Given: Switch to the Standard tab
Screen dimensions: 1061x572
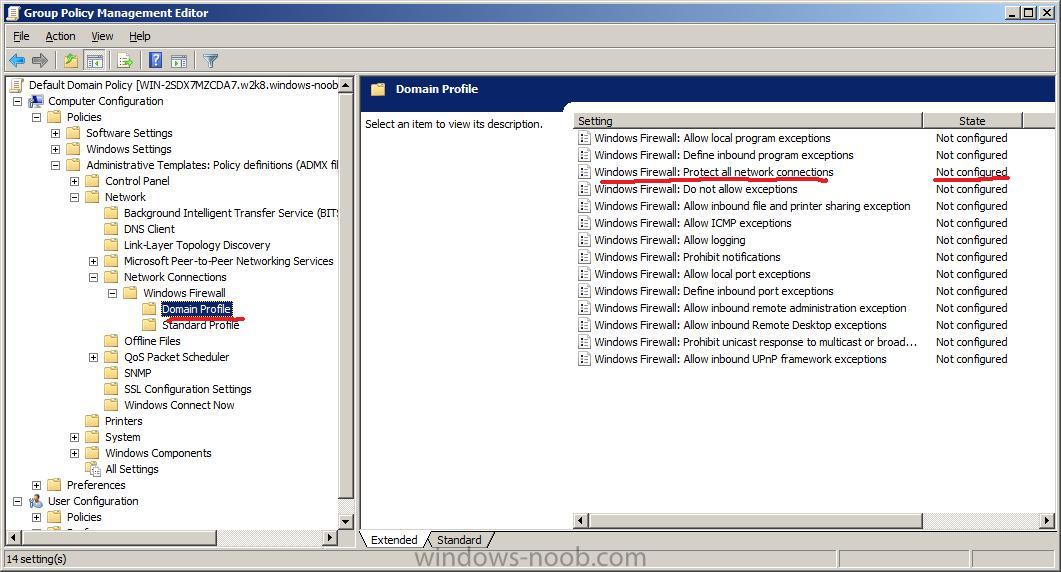Looking at the screenshot, I should pyautogui.click(x=459, y=540).
